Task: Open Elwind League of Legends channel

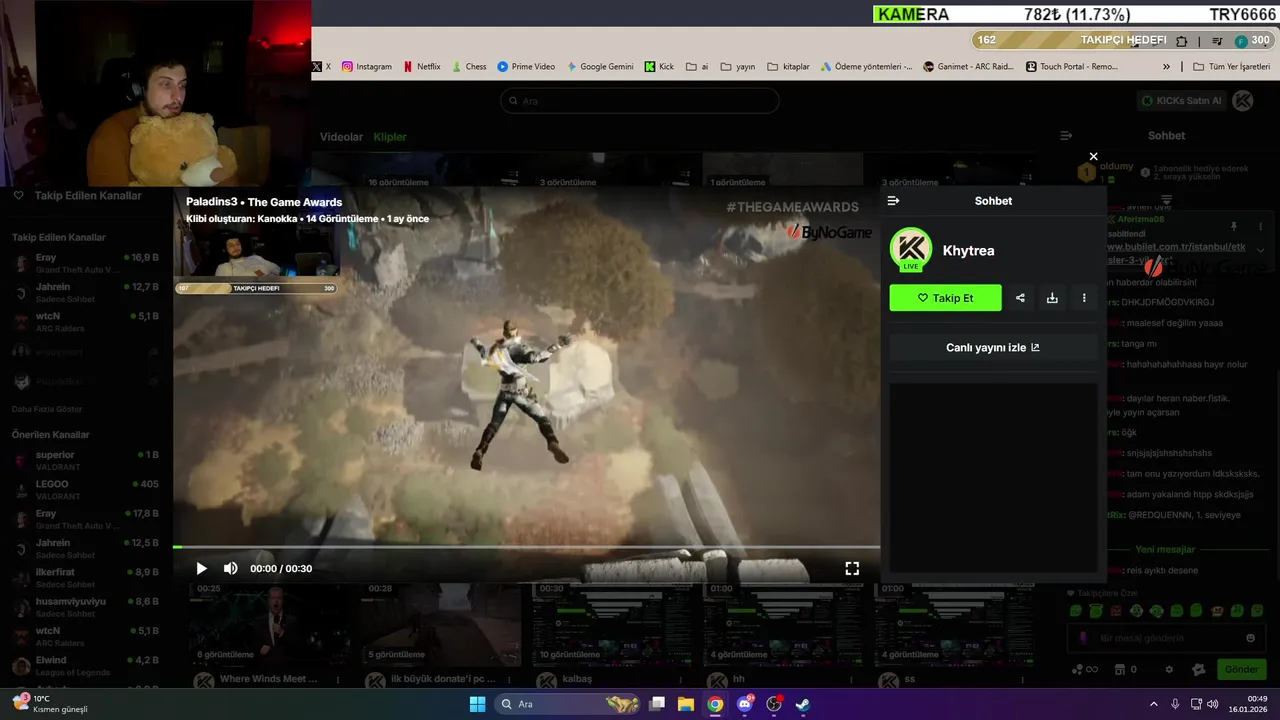Action: (x=86, y=665)
